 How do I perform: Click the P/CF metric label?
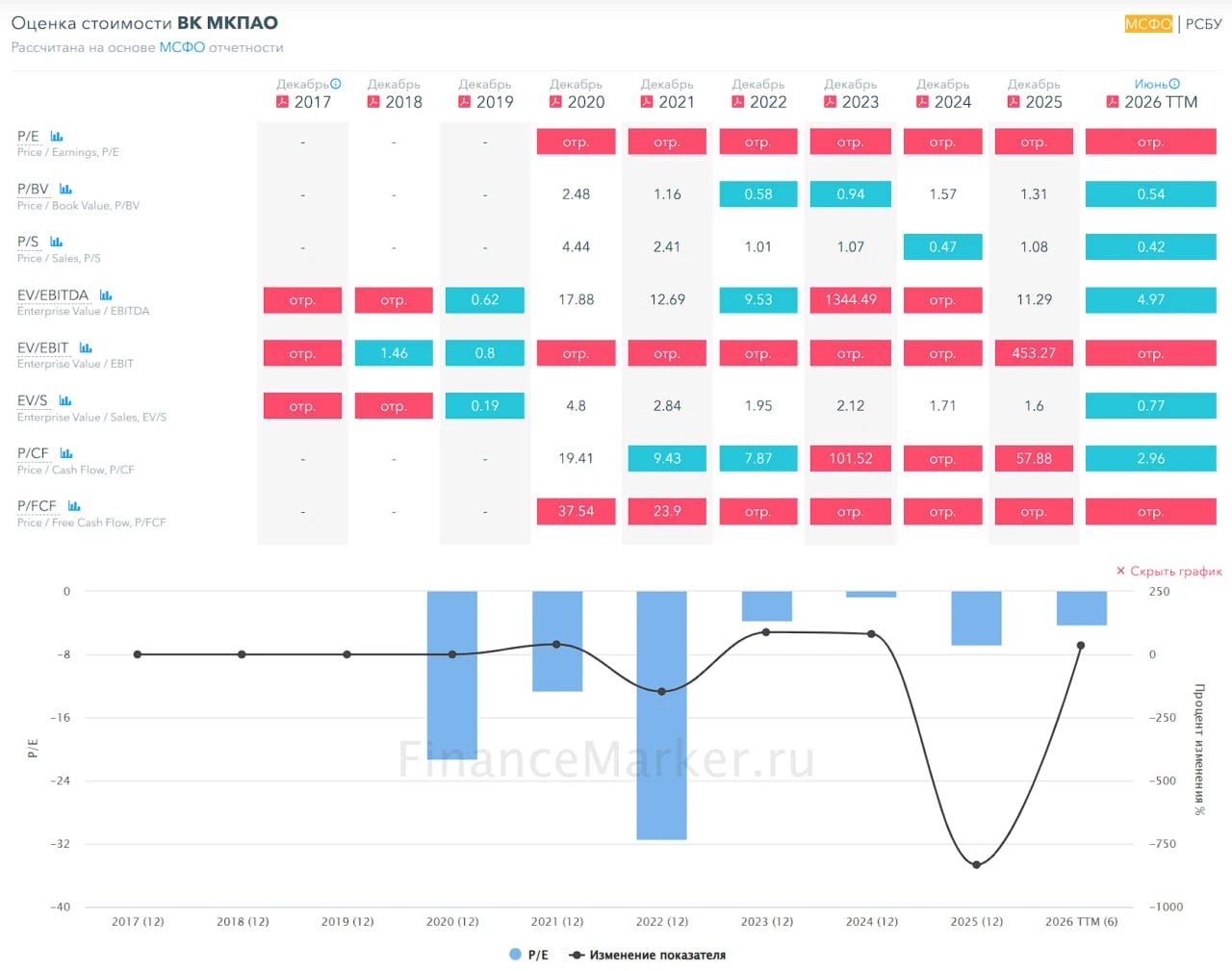point(33,453)
